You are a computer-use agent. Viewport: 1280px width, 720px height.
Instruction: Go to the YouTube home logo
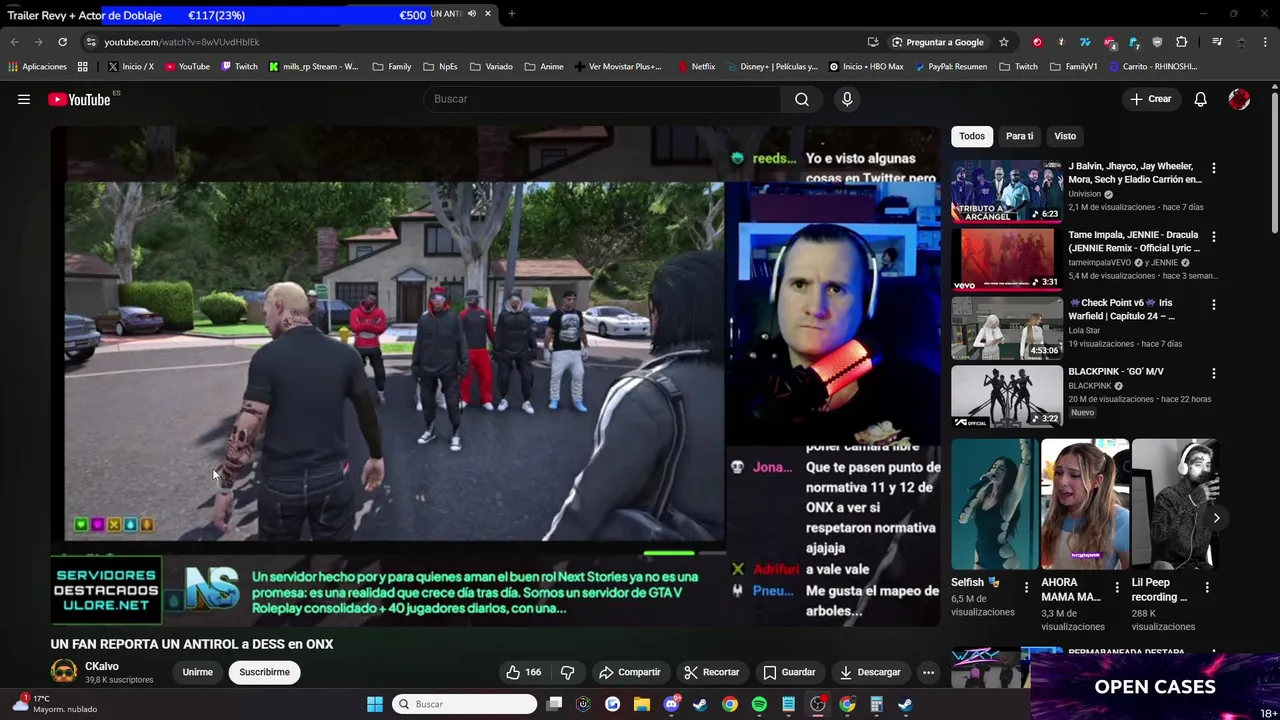coord(79,99)
